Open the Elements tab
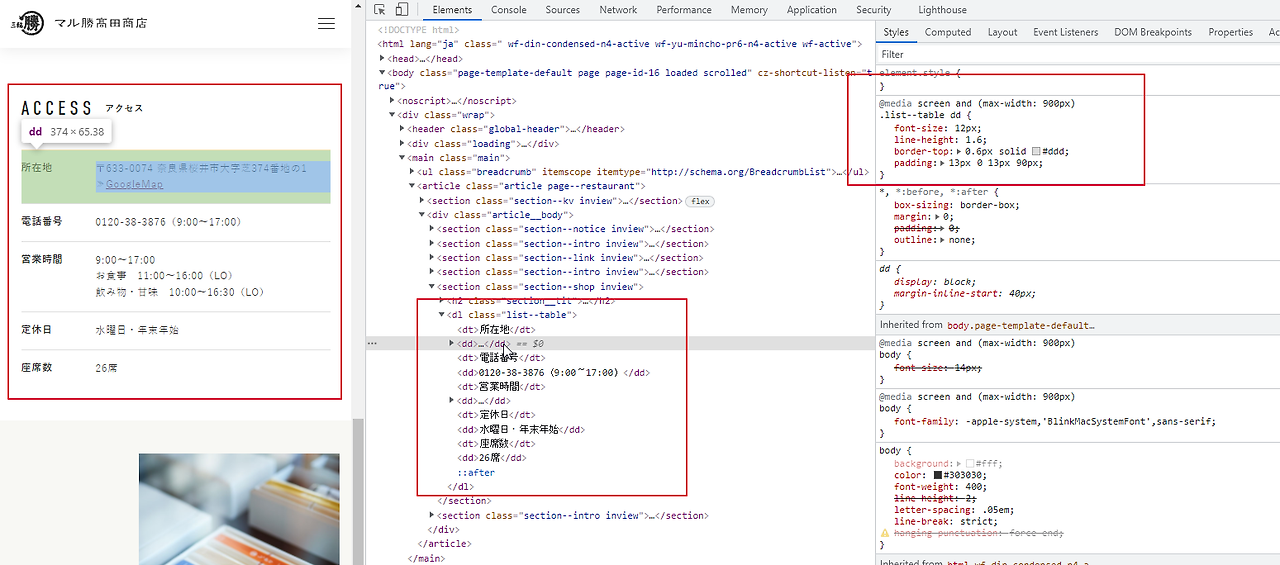The height and width of the screenshot is (565, 1280). [452, 10]
